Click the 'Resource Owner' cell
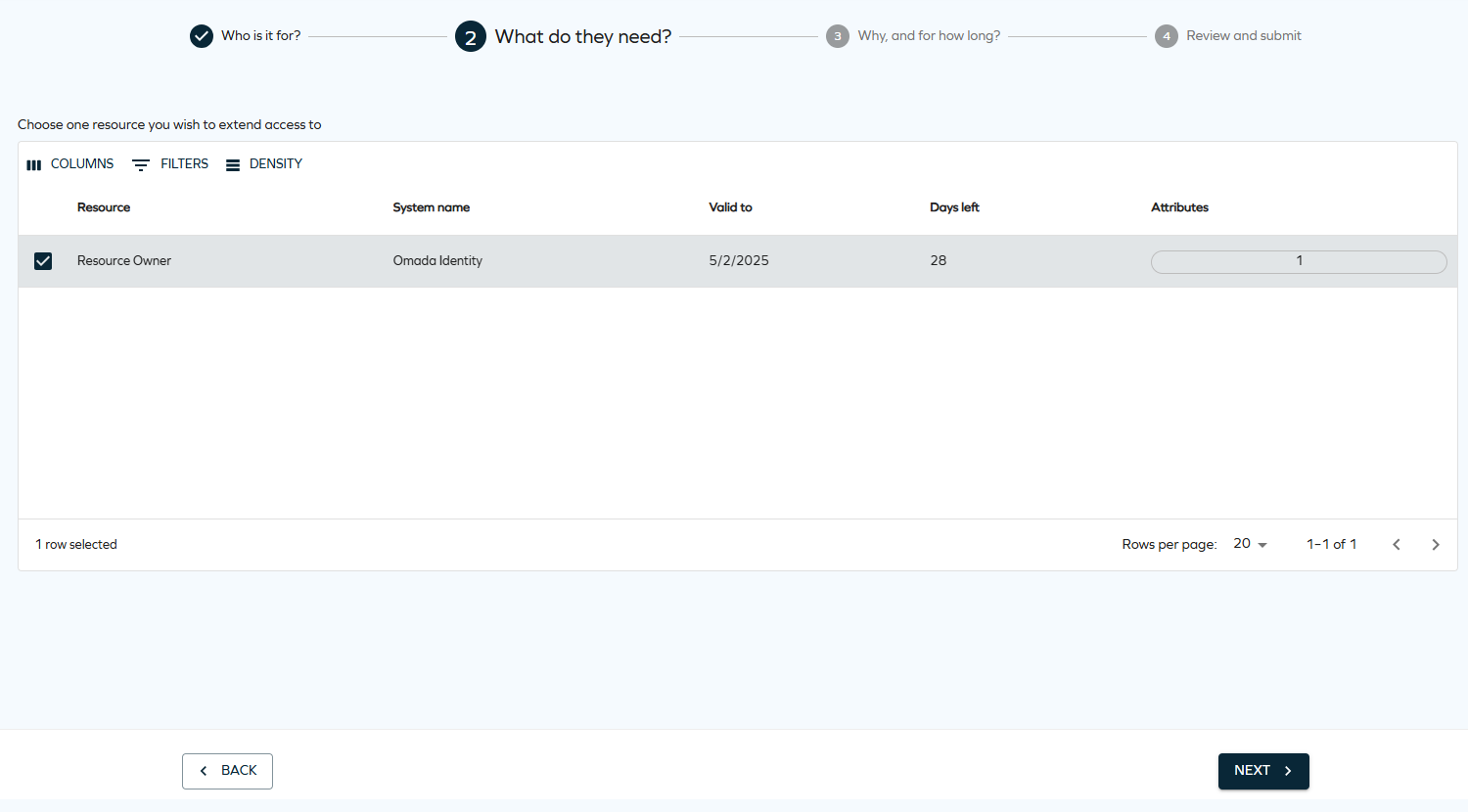This screenshot has width=1468, height=812. (x=124, y=261)
